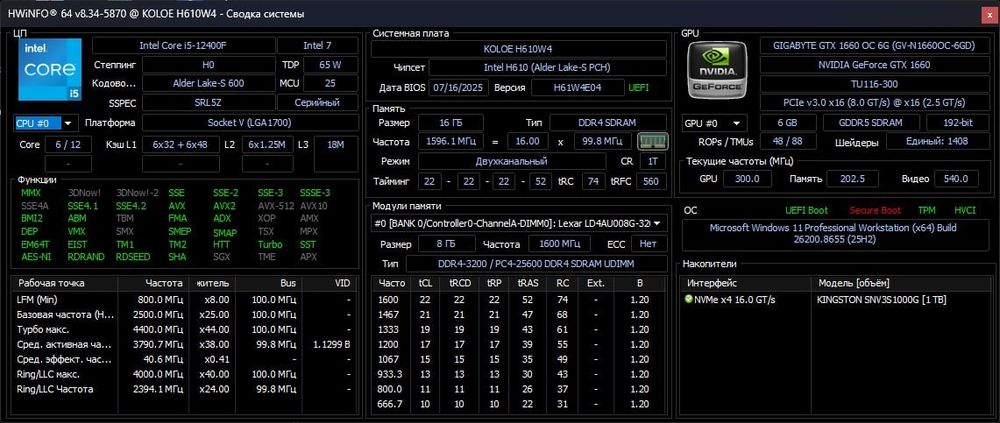Screen dimensions: 1000x423
Task: Click the CR value 1T
Action: click(652, 161)
